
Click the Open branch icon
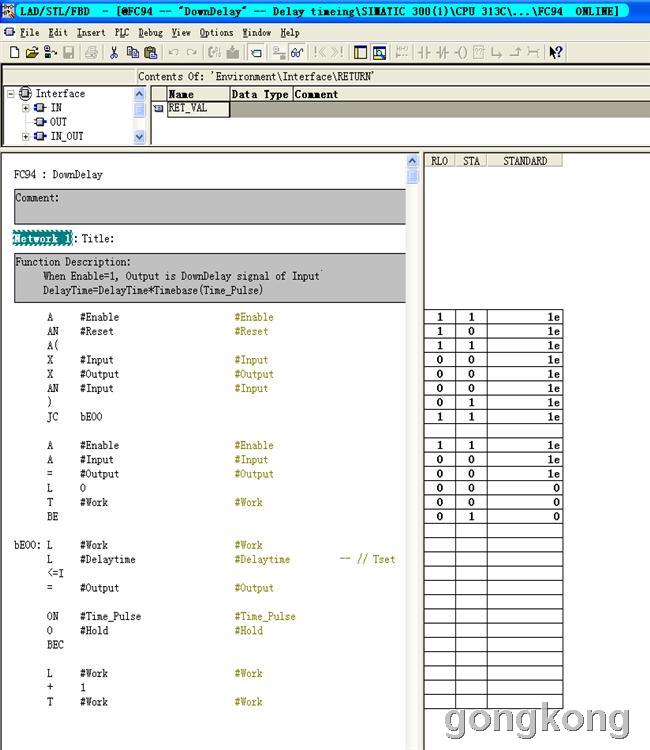pos(496,52)
